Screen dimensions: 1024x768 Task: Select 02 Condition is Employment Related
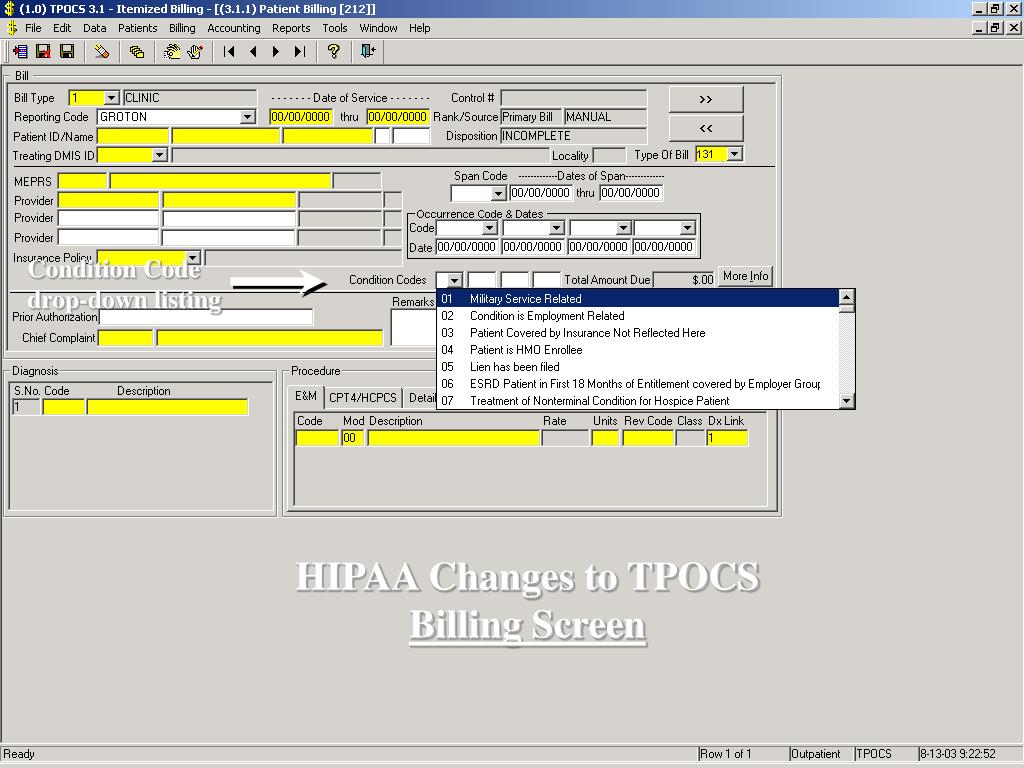tap(638, 315)
